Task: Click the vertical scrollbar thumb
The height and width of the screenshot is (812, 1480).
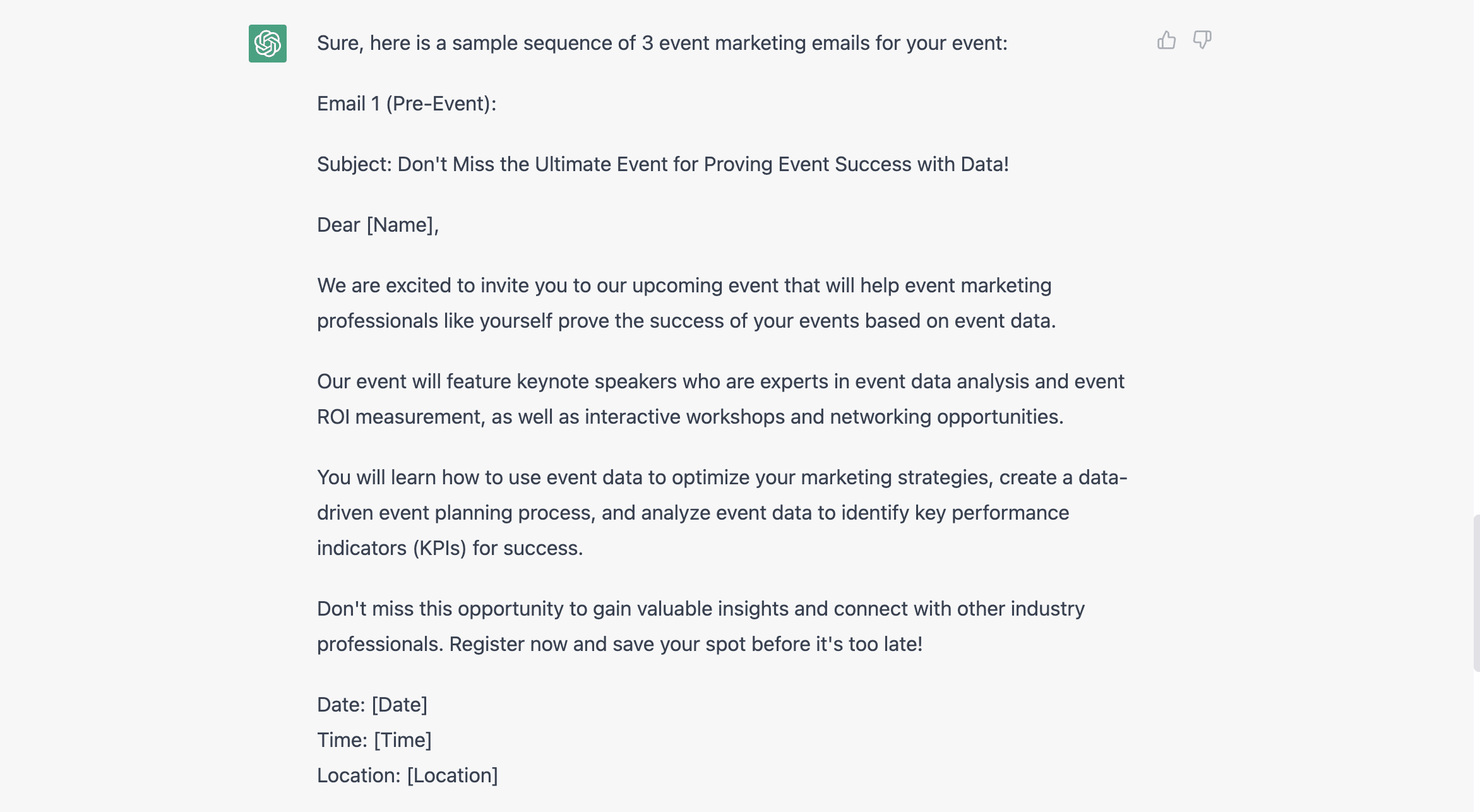Action: tap(1476, 592)
